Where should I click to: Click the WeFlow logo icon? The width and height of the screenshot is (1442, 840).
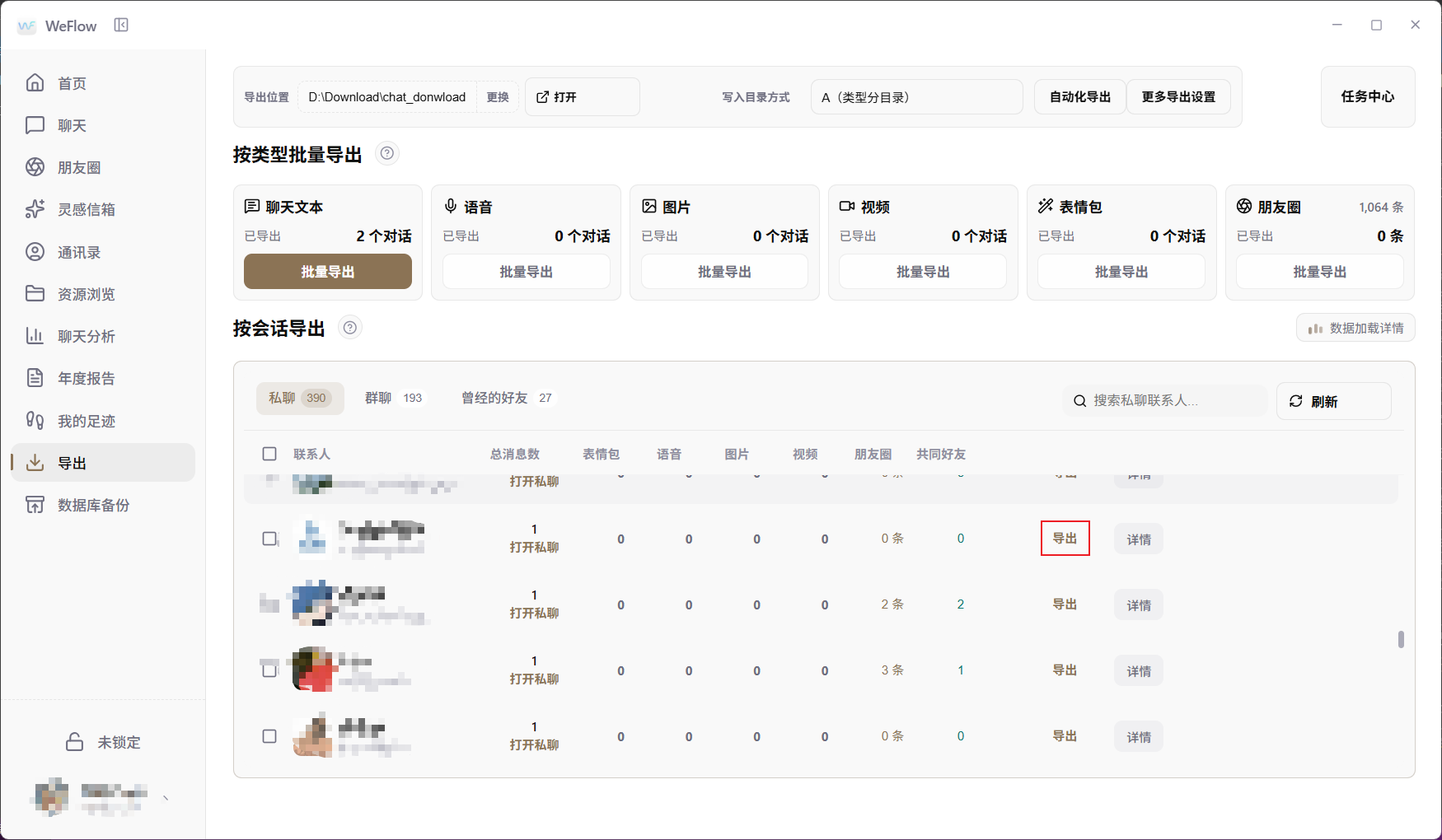[26, 26]
